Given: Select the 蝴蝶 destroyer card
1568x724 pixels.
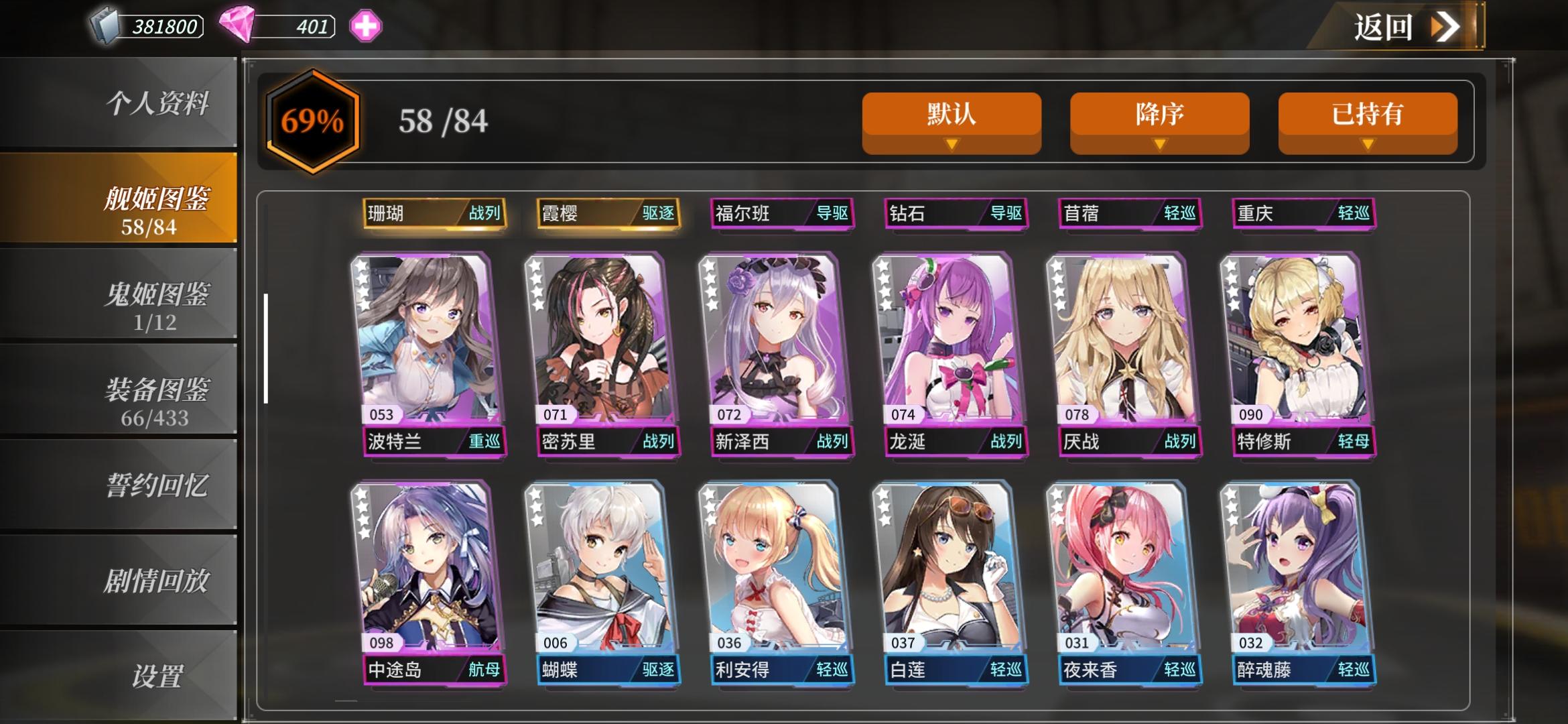Looking at the screenshot, I should 602,583.
